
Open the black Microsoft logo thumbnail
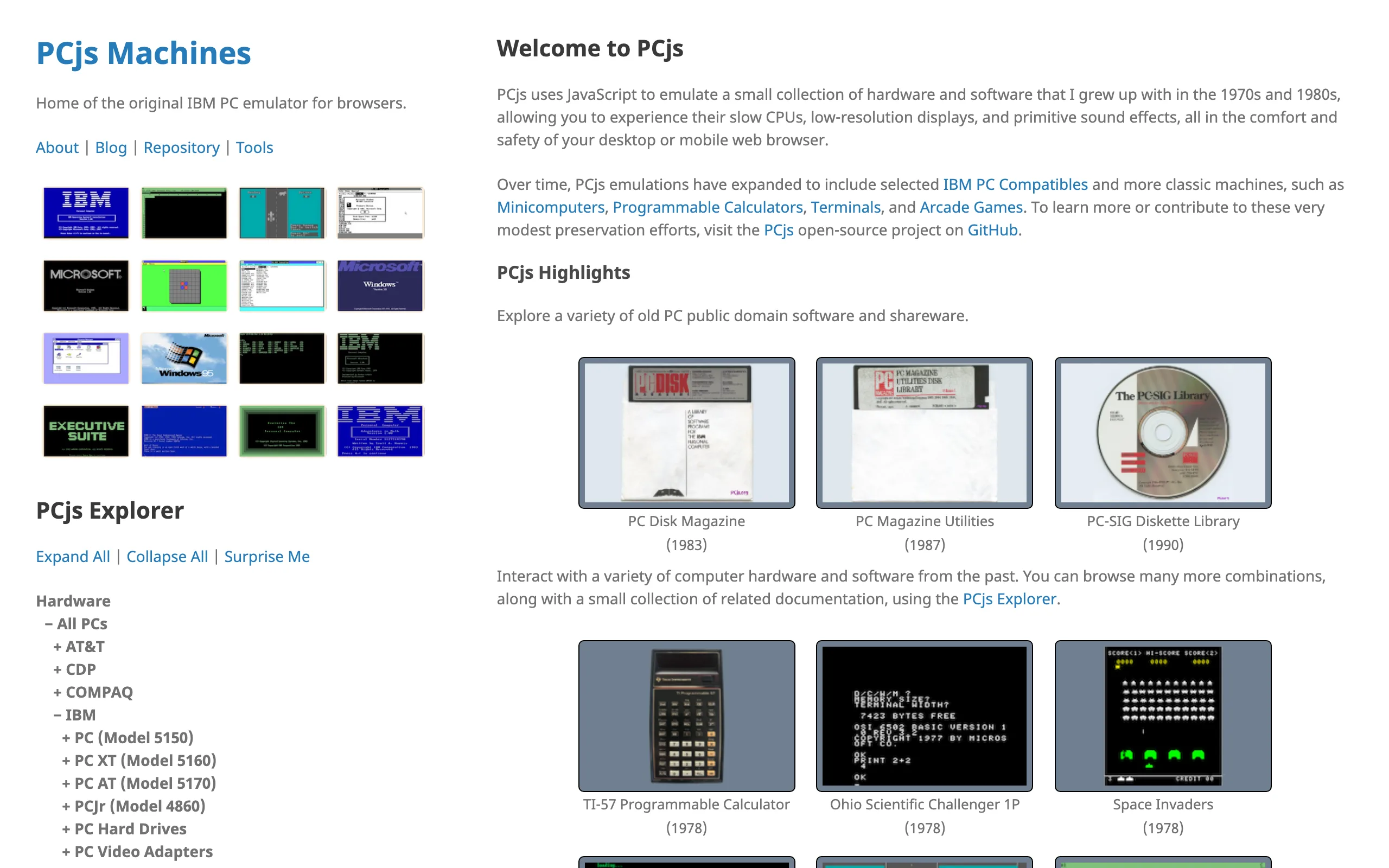86,285
